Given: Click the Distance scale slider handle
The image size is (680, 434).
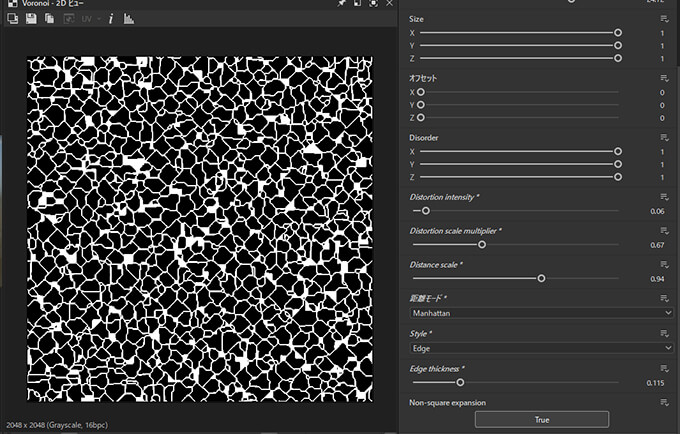Looking at the screenshot, I should tap(541, 279).
